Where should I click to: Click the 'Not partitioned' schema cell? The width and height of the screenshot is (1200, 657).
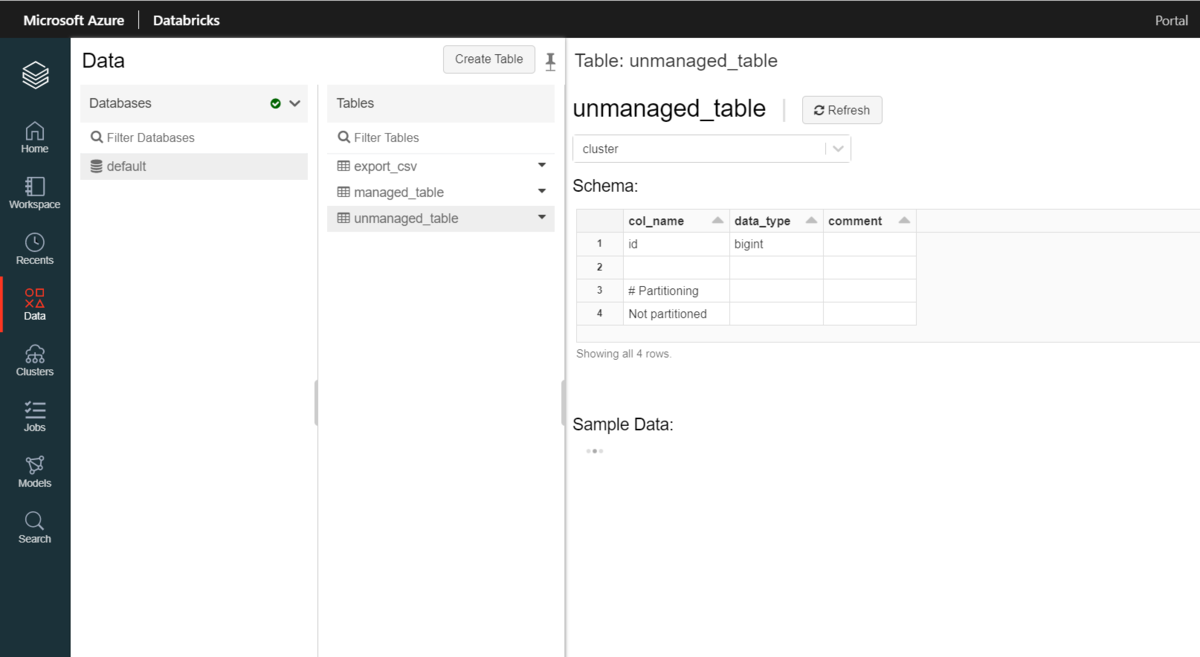(x=677, y=314)
